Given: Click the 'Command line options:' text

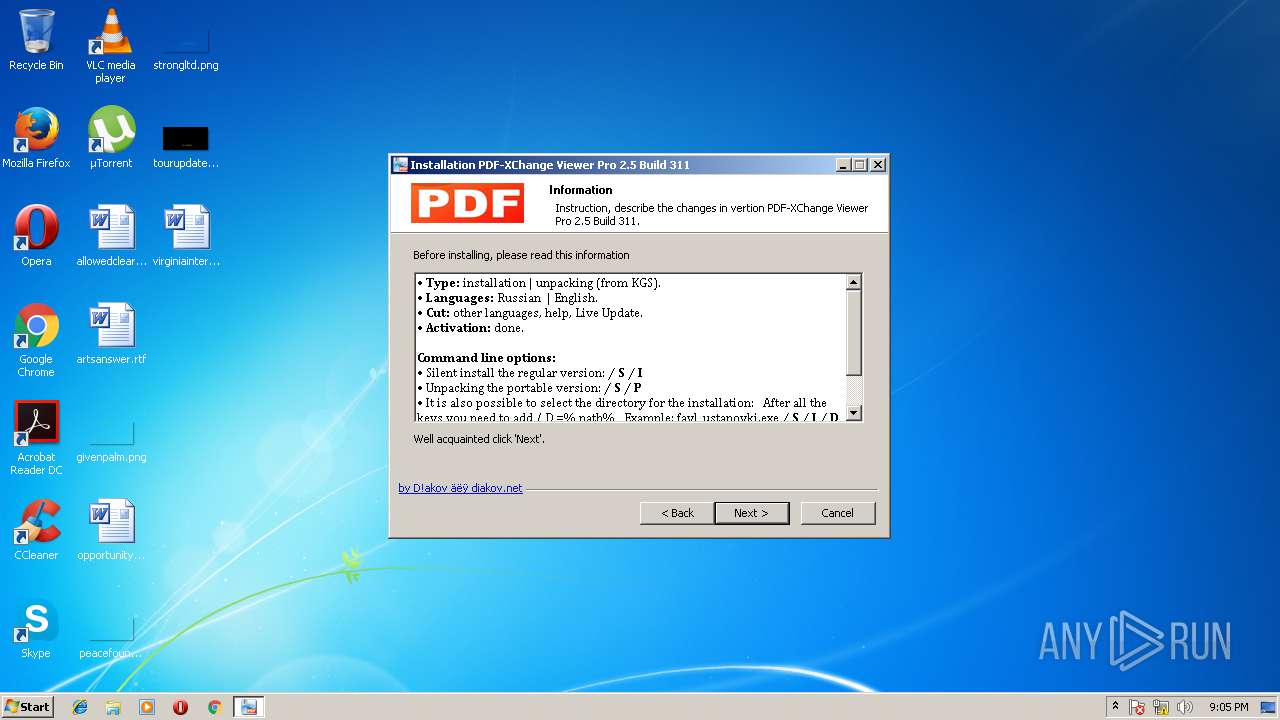Looking at the screenshot, I should click(x=486, y=358).
